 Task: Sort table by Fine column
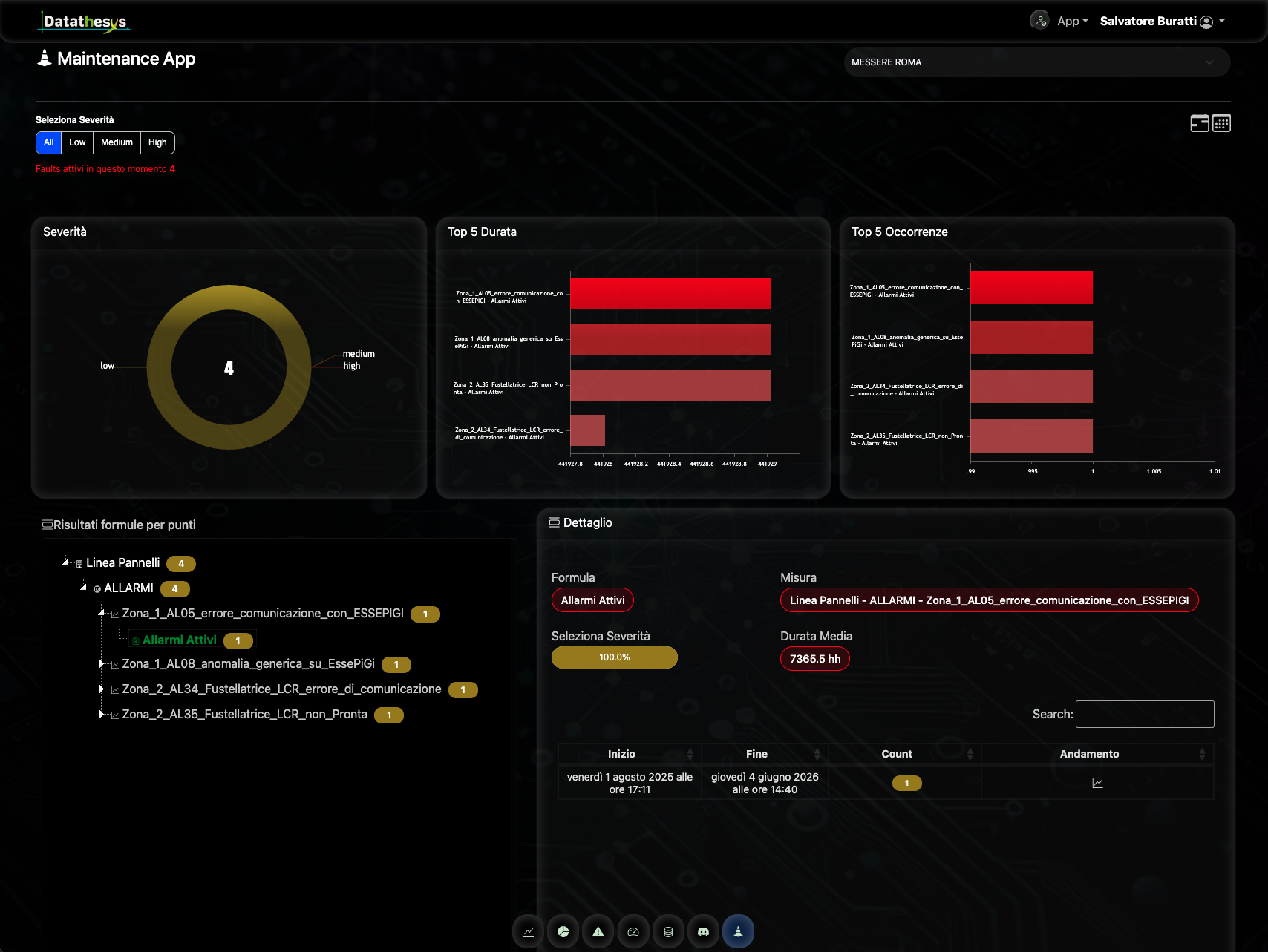pyautogui.click(x=765, y=754)
